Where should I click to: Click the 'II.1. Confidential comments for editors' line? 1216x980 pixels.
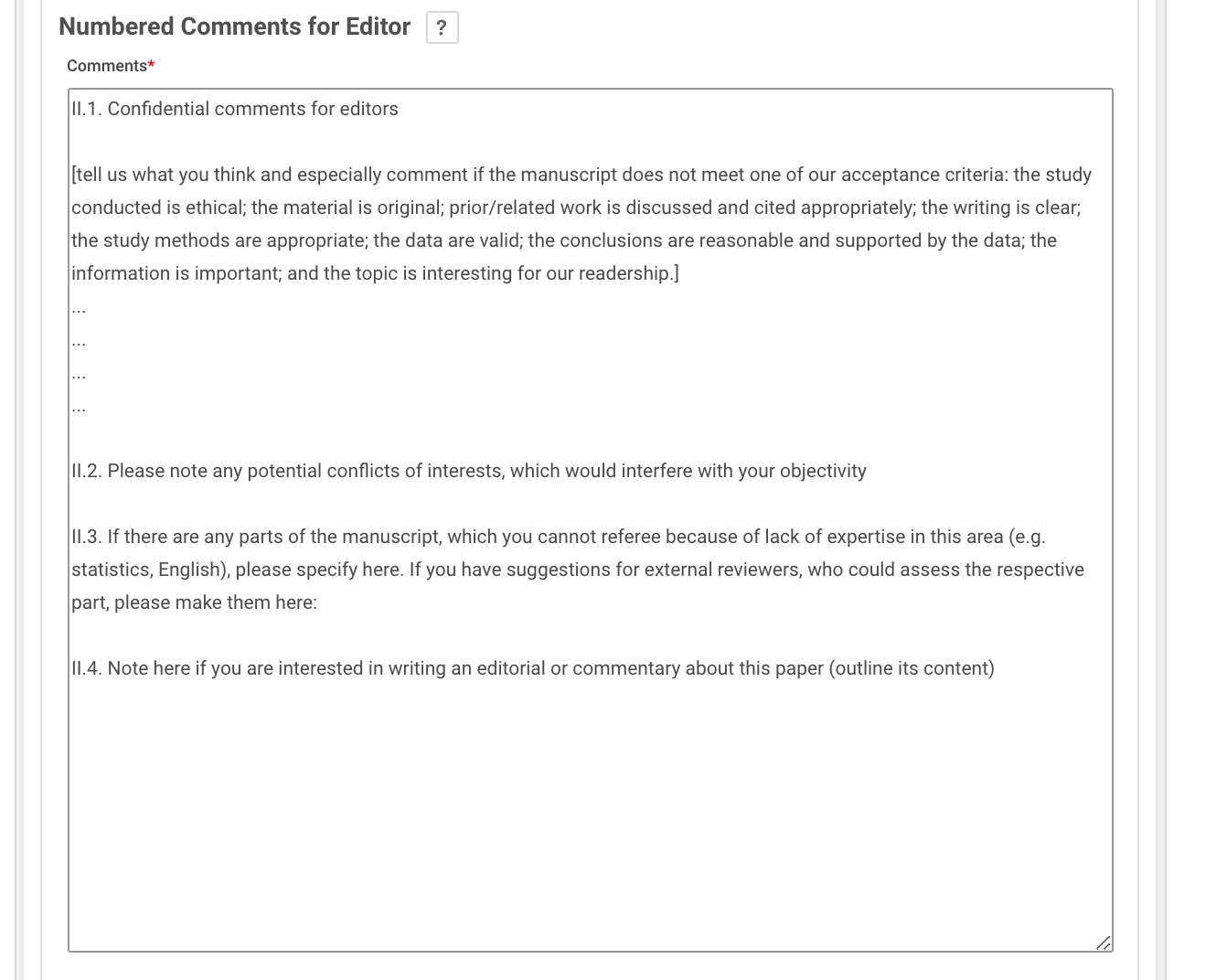tap(235, 109)
